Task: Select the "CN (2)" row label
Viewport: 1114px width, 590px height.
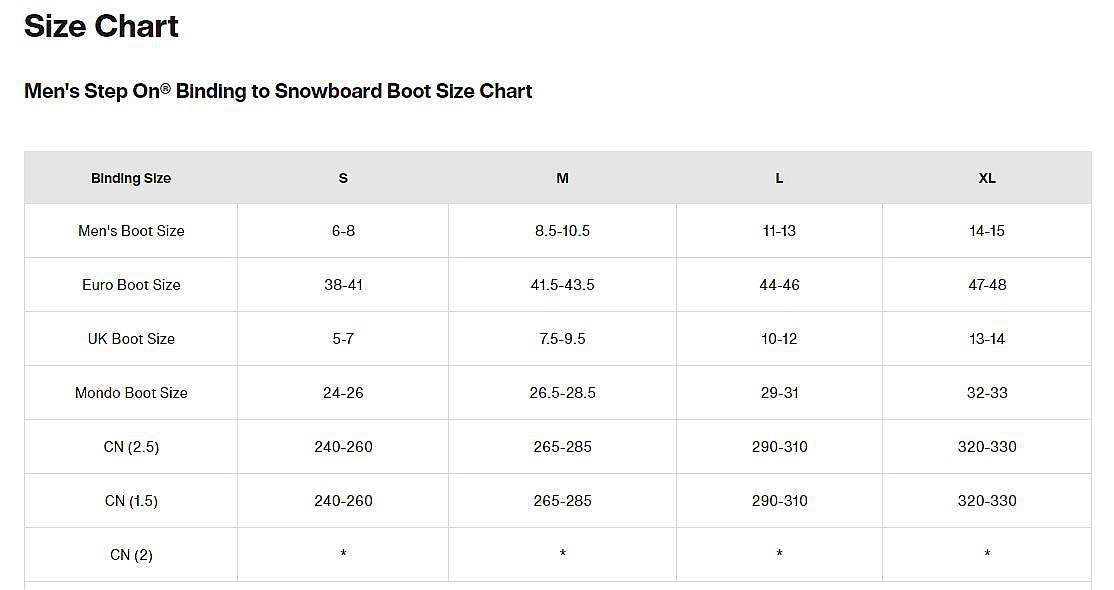Action: (131, 555)
